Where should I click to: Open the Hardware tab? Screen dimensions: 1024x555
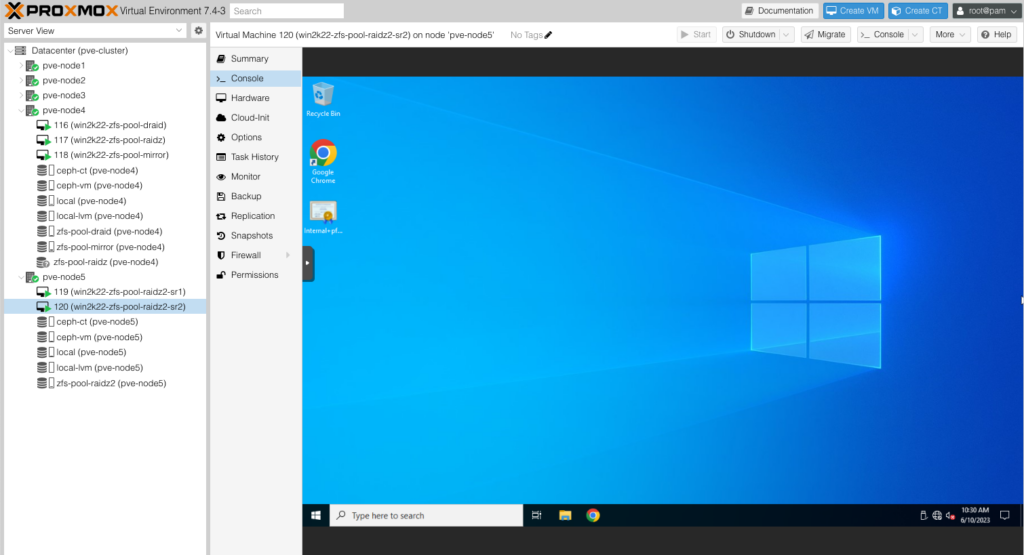point(255,98)
